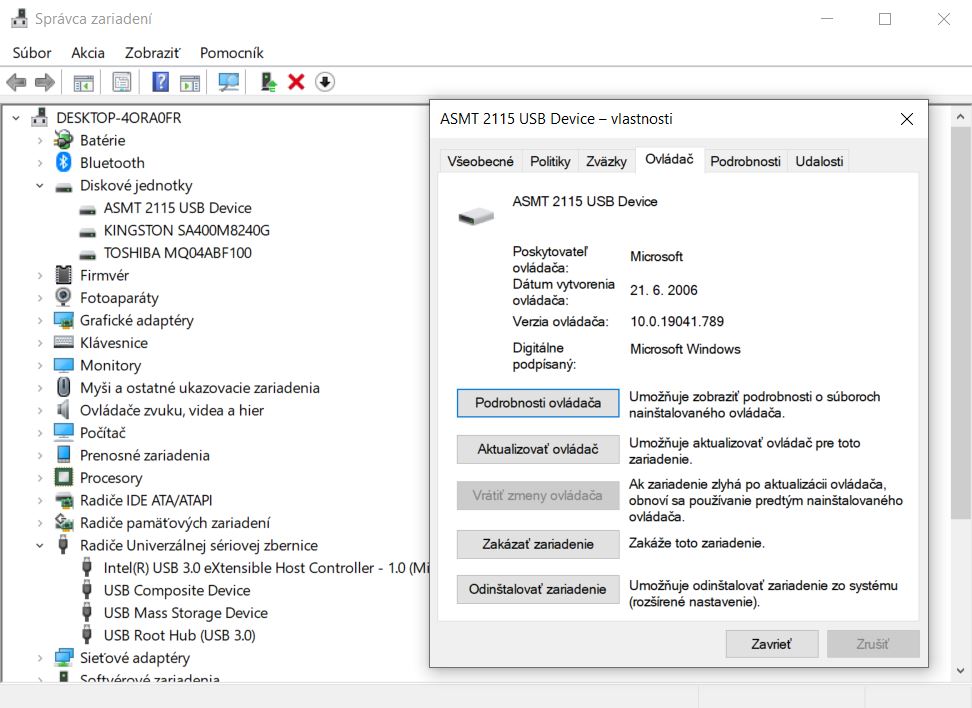Expand the Sieťové adaptéry category
The image size is (972, 708).
40,658
